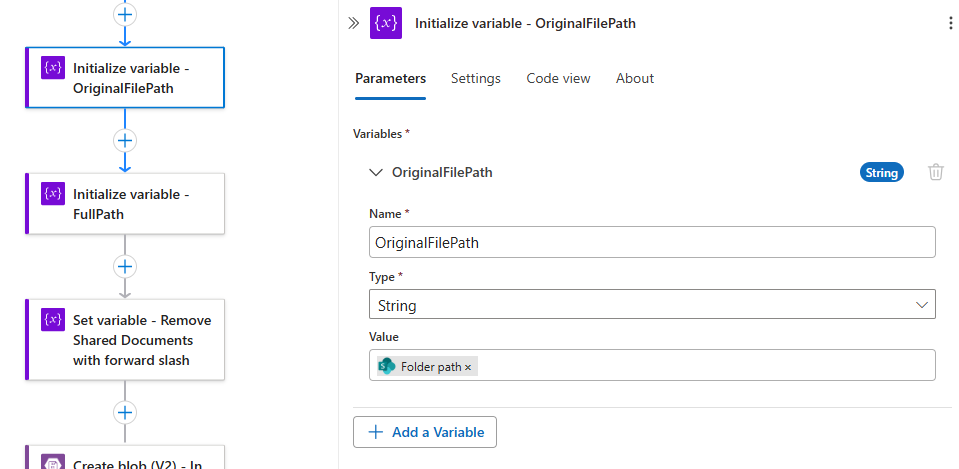Click the variable icon in panel header

pyautogui.click(x=386, y=23)
